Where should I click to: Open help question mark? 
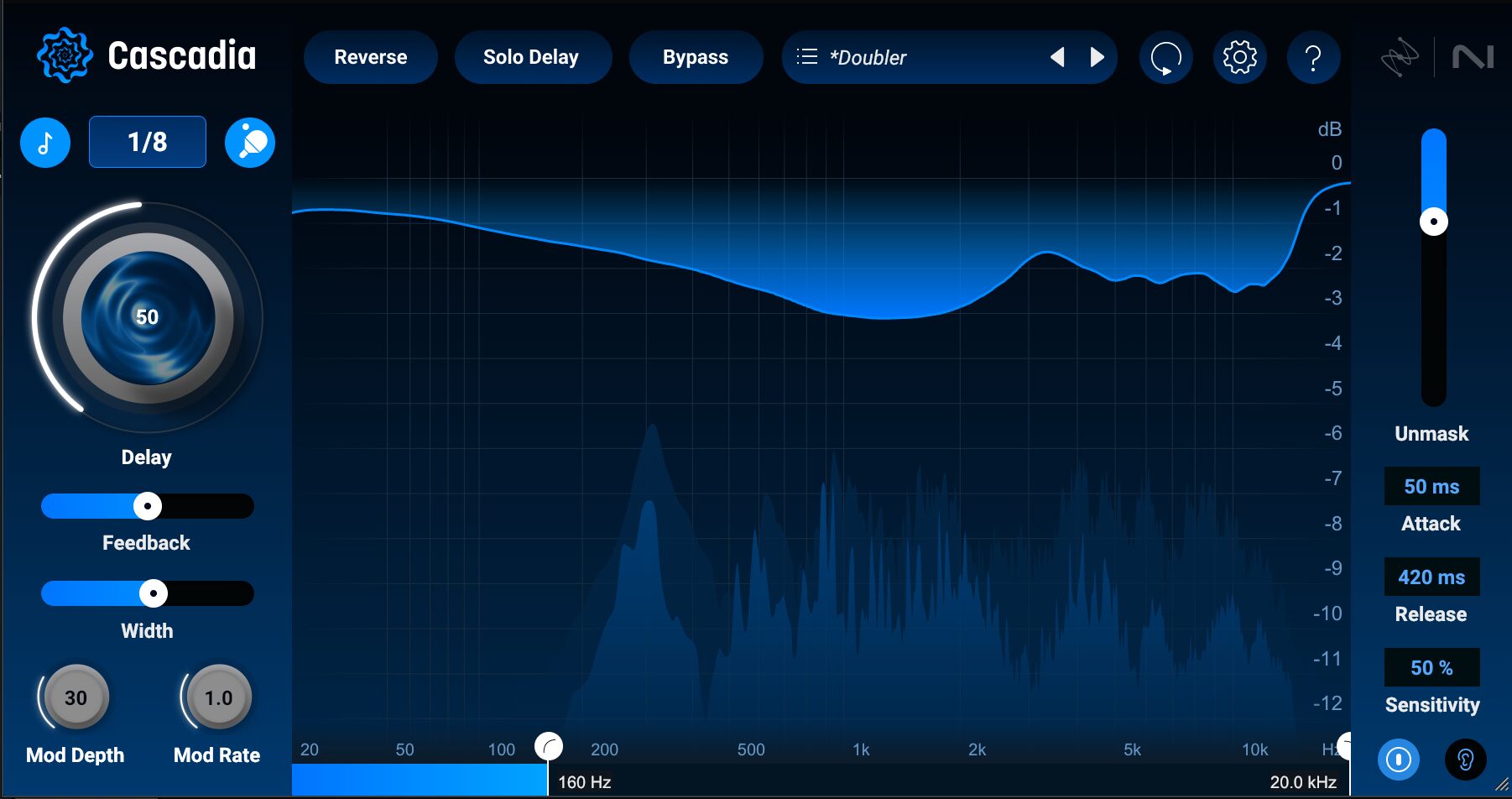pyautogui.click(x=1313, y=57)
